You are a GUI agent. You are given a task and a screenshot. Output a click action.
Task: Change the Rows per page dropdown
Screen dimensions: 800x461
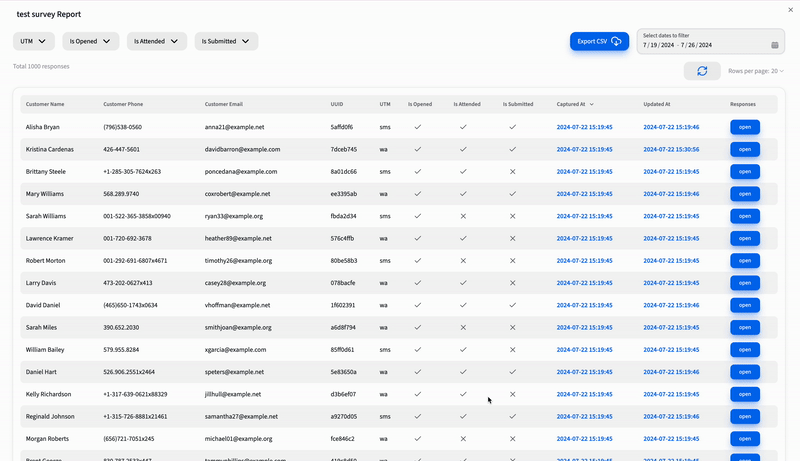click(756, 71)
